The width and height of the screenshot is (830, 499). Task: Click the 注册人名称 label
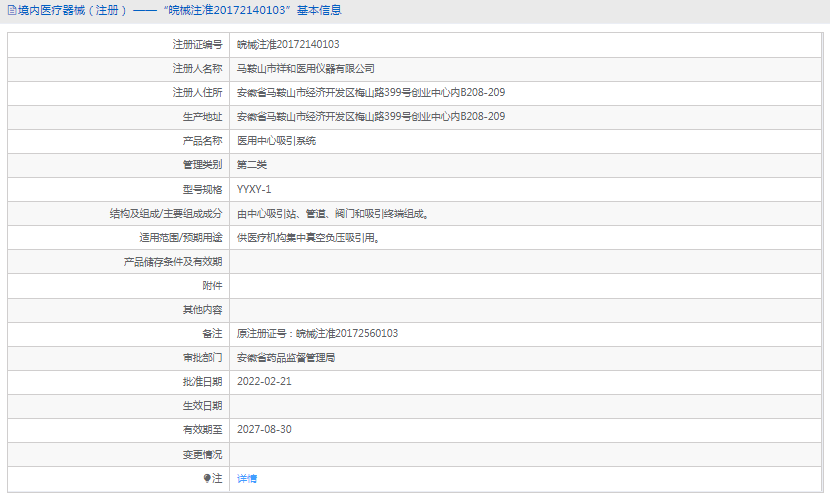pyautogui.click(x=197, y=69)
